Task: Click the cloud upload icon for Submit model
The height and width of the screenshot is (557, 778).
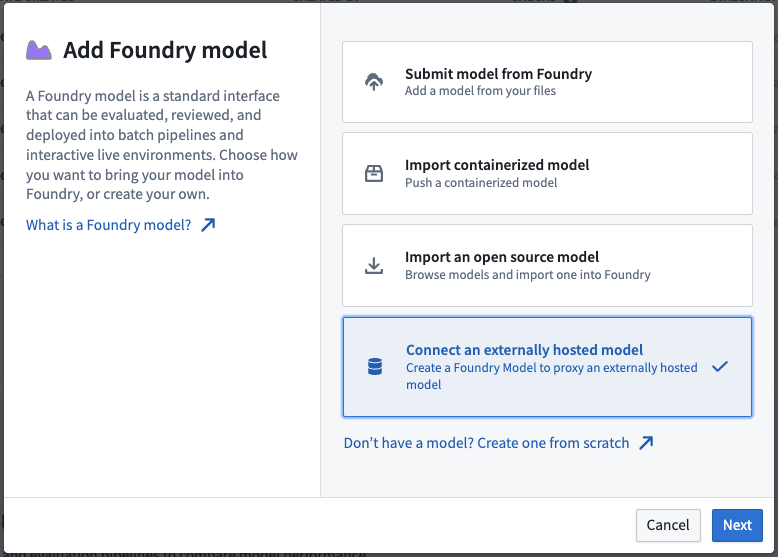Action: pos(374,82)
